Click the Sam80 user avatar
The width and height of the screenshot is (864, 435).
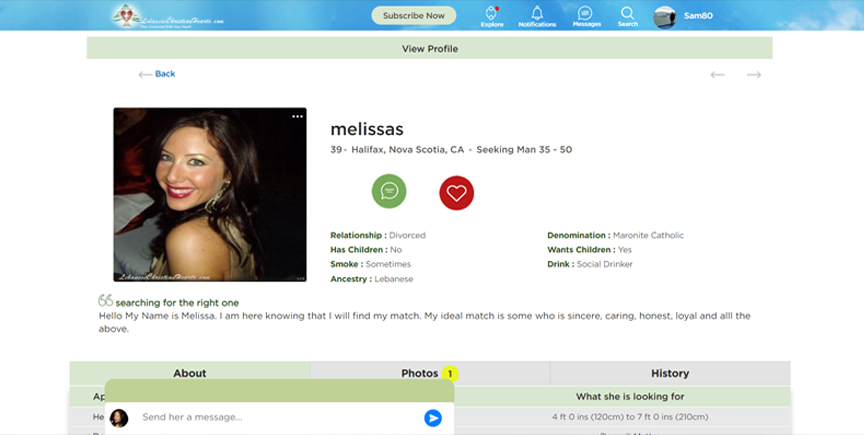(x=664, y=16)
